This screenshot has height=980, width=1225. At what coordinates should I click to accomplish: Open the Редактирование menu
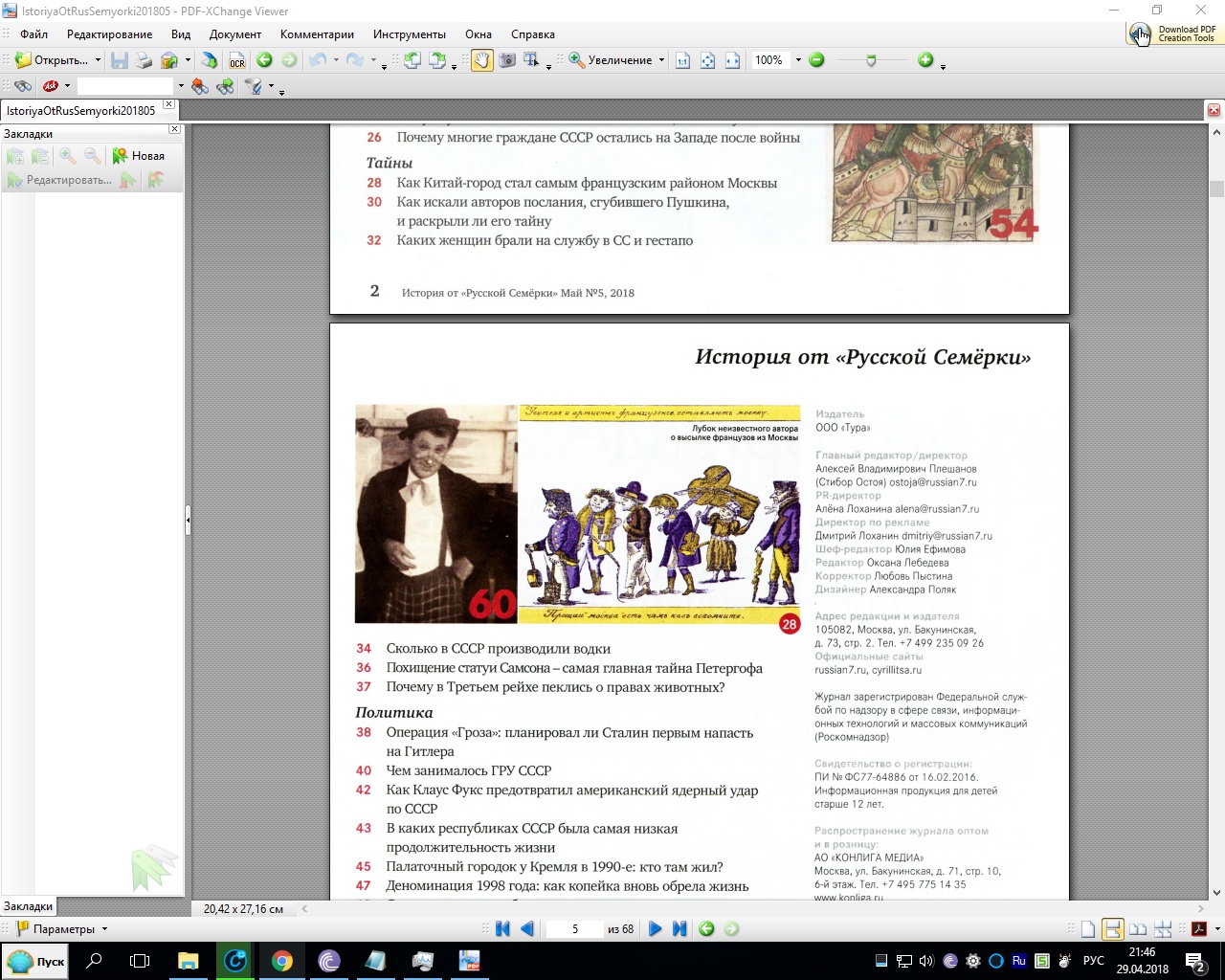click(x=109, y=34)
